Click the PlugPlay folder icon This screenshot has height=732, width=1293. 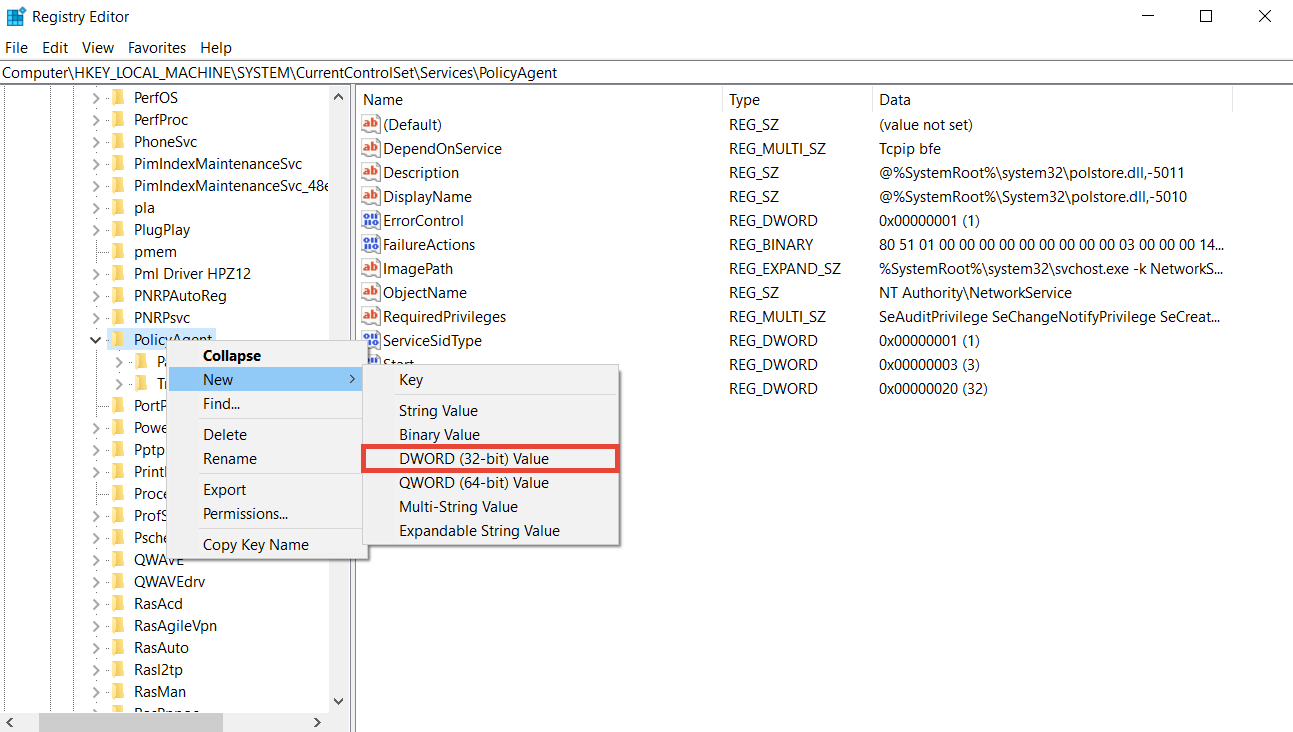pyautogui.click(x=118, y=230)
